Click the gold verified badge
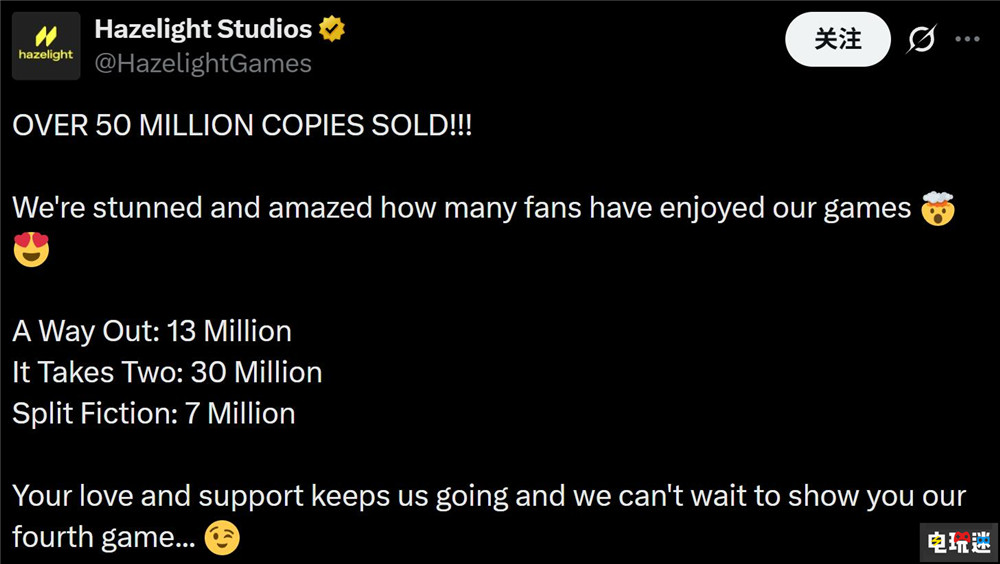 [x=332, y=30]
